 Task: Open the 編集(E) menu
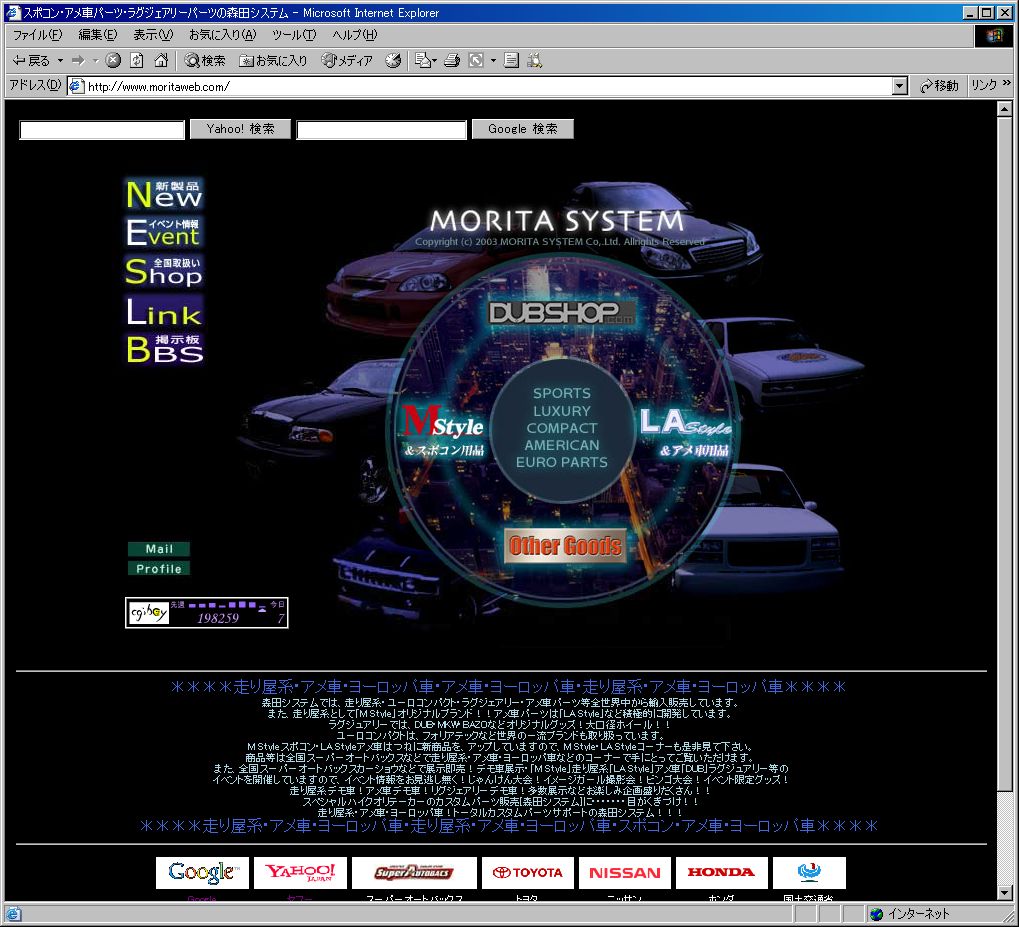point(97,34)
